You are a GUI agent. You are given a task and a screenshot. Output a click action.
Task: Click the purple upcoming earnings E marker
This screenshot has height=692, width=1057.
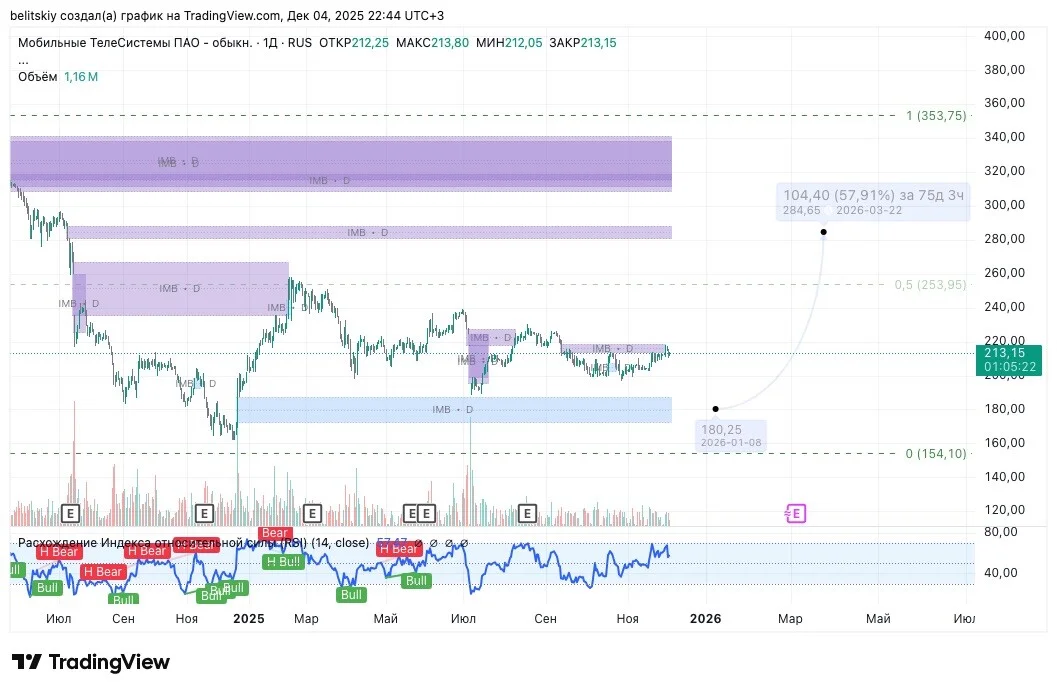tap(795, 513)
